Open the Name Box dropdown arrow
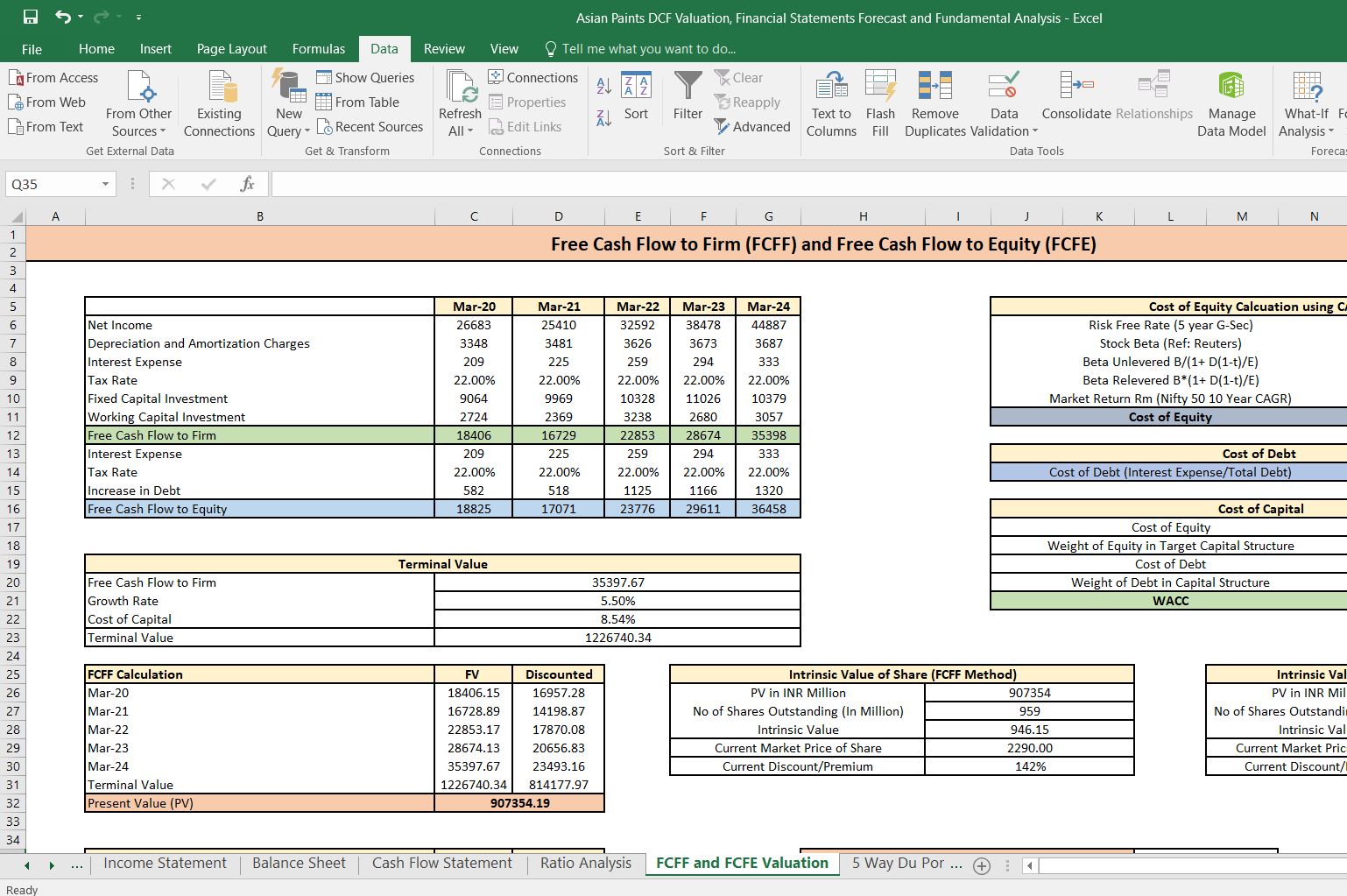 tap(105, 184)
